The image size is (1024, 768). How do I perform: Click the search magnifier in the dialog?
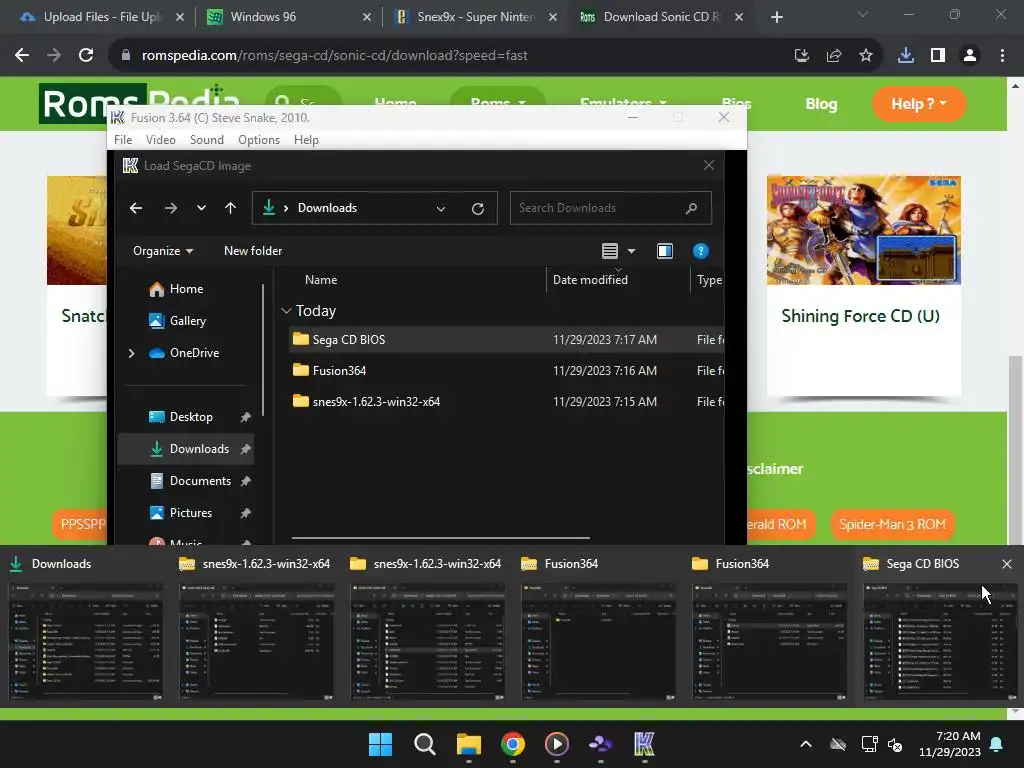point(691,208)
